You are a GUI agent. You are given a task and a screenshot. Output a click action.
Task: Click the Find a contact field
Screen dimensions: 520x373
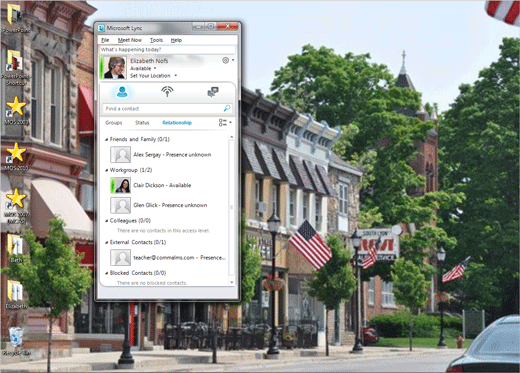point(167,109)
